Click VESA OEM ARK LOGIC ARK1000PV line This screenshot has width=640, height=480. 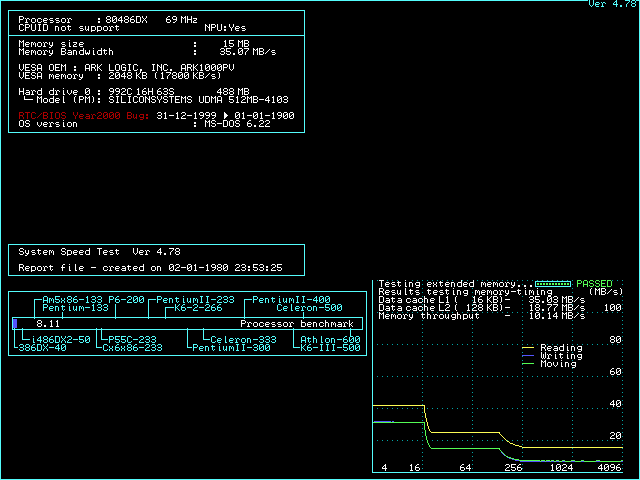pos(127,67)
